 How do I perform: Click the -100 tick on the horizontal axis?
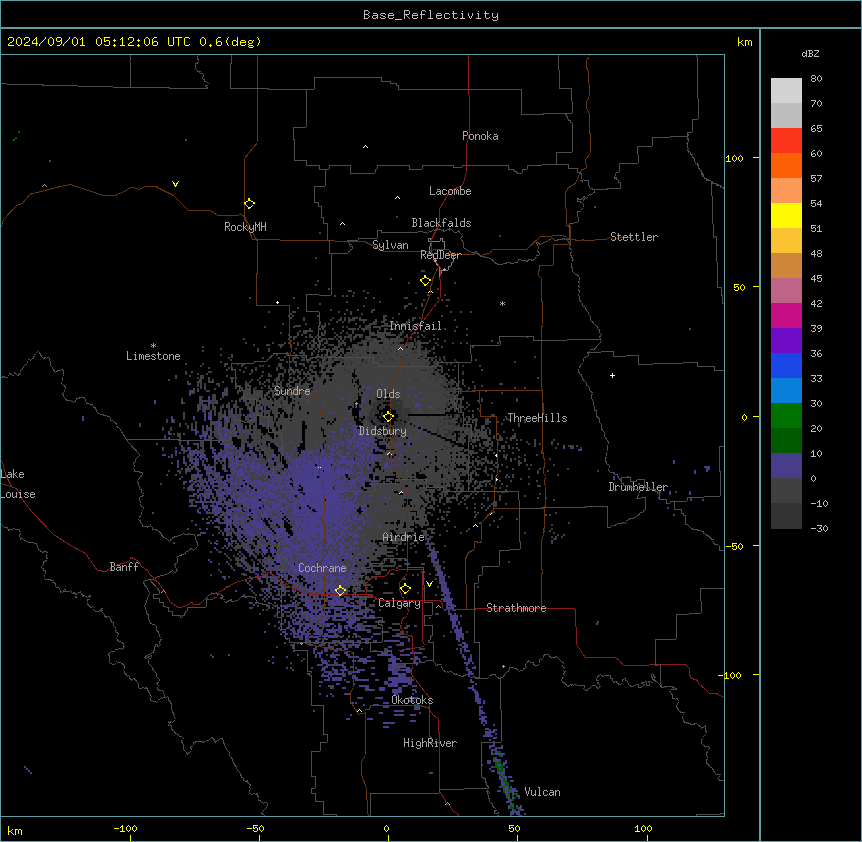click(x=125, y=828)
